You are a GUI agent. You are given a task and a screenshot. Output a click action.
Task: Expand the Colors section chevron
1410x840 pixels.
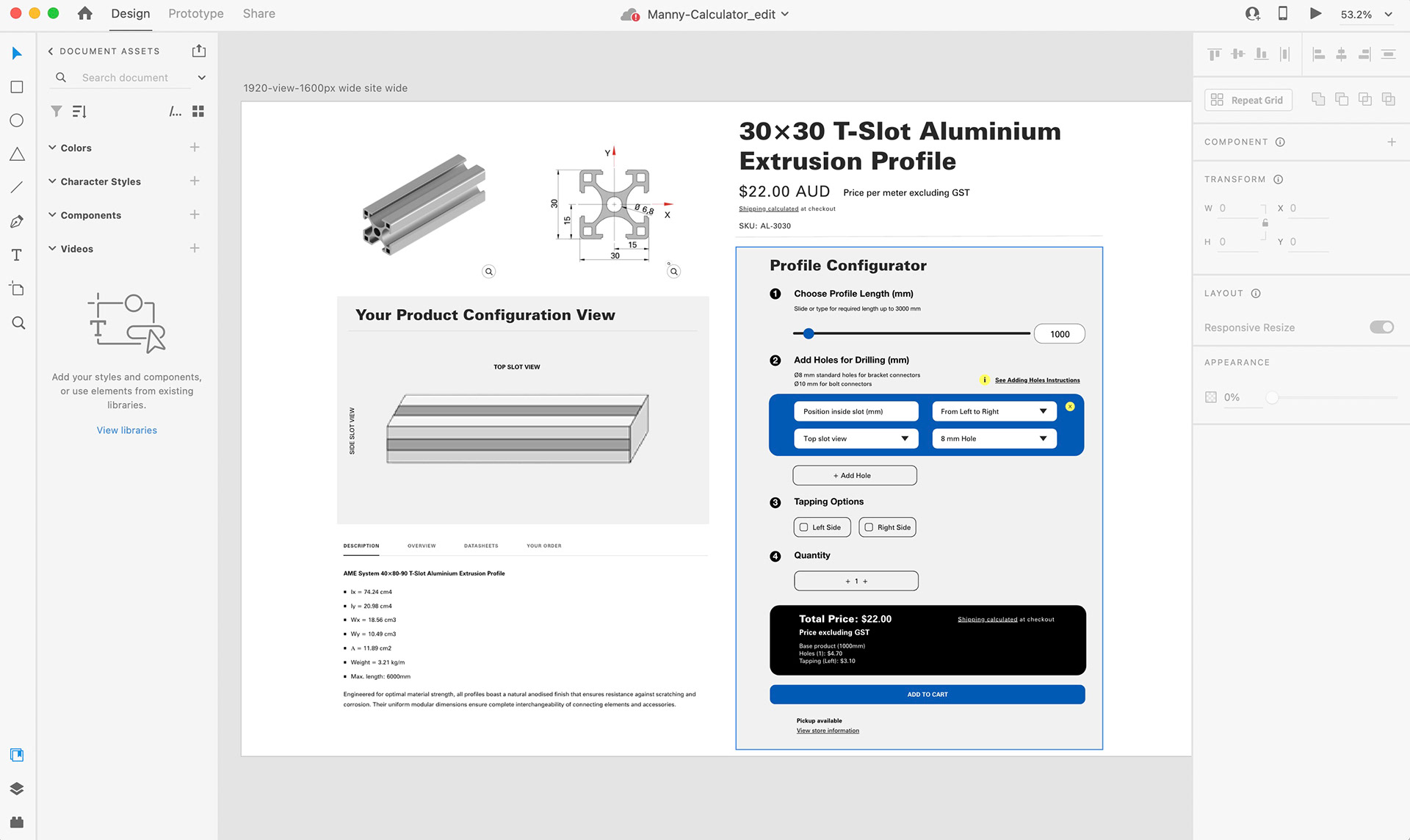(52, 148)
